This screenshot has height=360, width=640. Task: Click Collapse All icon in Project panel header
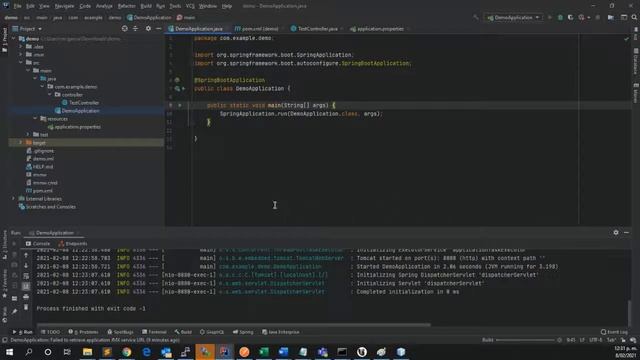pyautogui.click(x=136, y=29)
